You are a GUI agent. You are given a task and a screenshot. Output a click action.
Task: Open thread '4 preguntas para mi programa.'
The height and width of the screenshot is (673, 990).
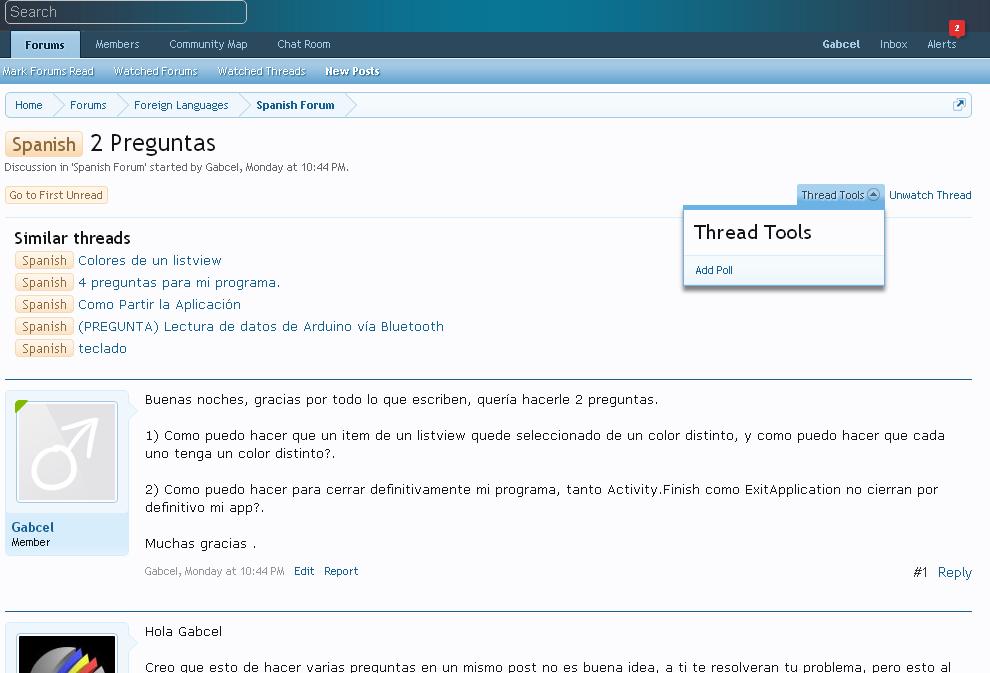tap(179, 282)
